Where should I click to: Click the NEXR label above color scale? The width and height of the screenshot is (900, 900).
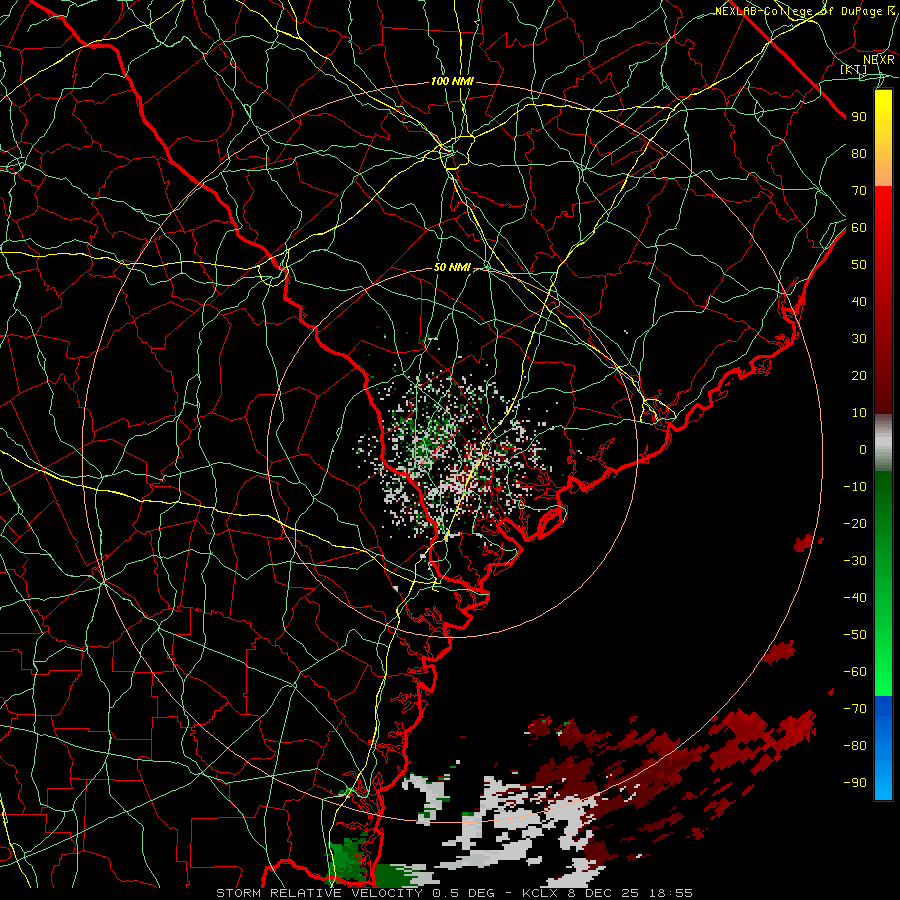879,60
